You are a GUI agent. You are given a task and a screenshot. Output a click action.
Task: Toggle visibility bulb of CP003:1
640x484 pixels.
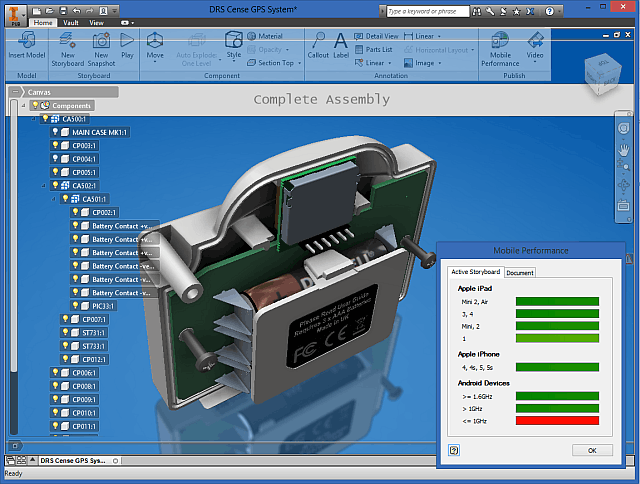pos(56,145)
